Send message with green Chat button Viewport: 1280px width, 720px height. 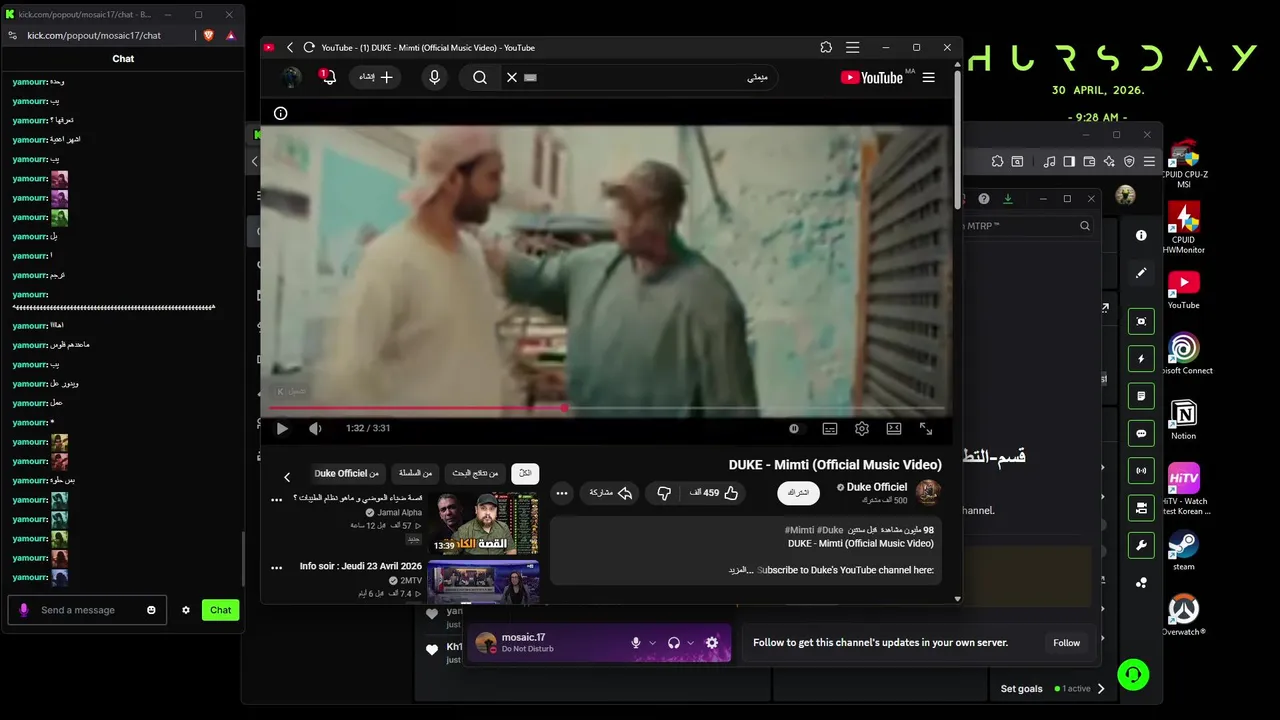pos(220,610)
